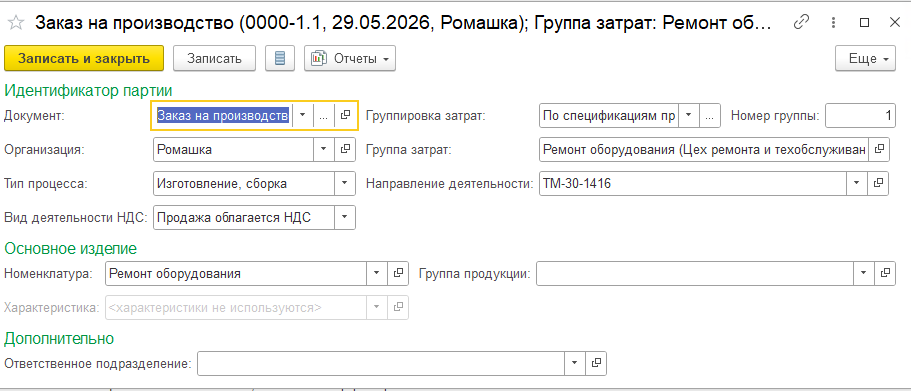The height and width of the screenshot is (391, 911).
Task: Click the Номенклатура field Ремонт оборудования
Action: tap(236, 273)
